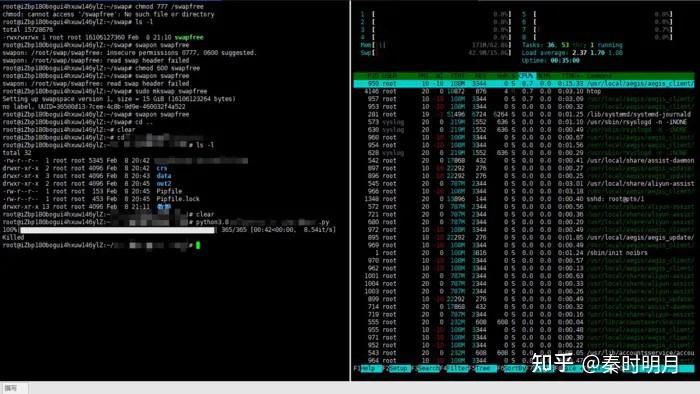Open htop Setup from the function bar
Viewport: 700px width, 394px height.
pyautogui.click(x=400, y=369)
